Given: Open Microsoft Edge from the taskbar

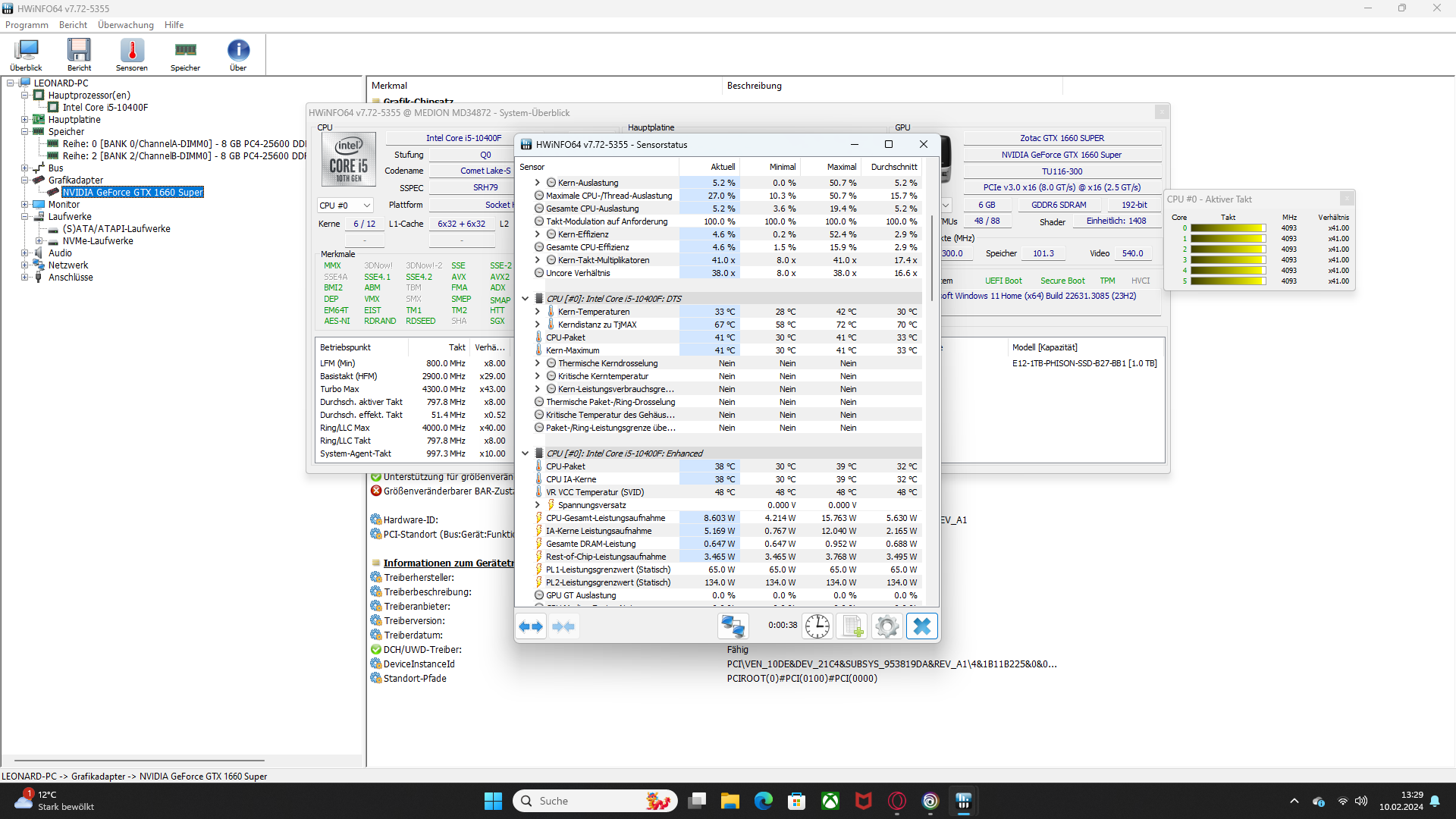Looking at the screenshot, I should point(763,801).
